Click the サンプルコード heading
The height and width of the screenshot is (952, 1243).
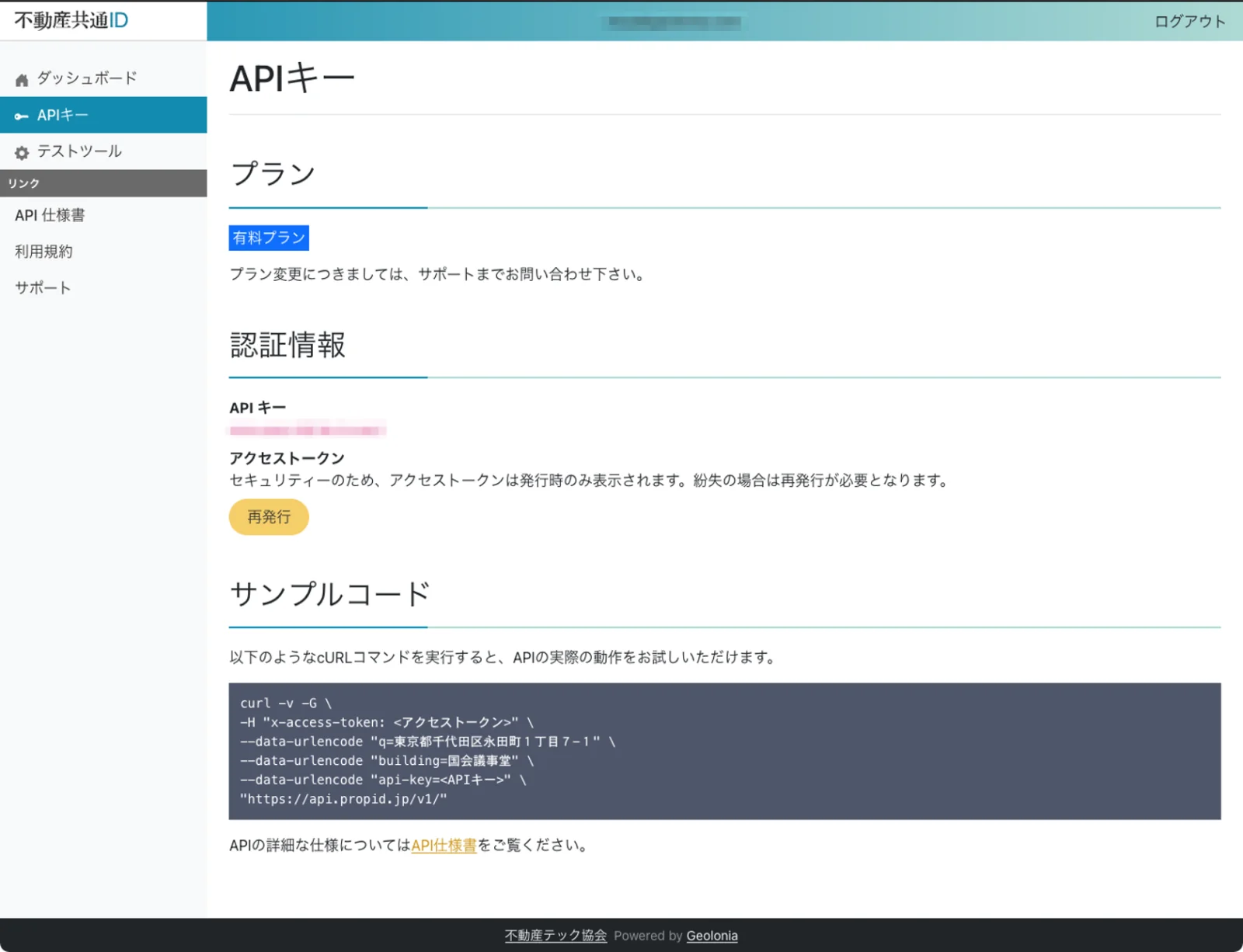coord(330,594)
